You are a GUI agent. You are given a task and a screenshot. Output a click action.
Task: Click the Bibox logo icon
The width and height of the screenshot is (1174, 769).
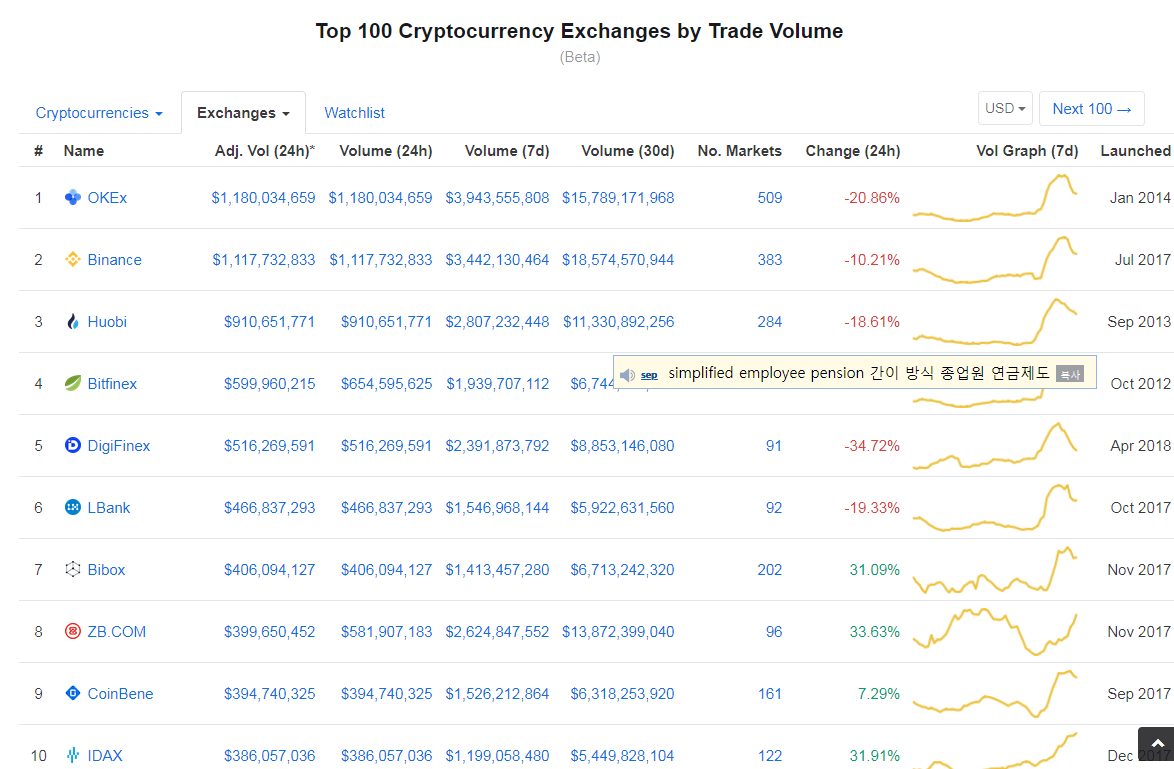point(73,570)
